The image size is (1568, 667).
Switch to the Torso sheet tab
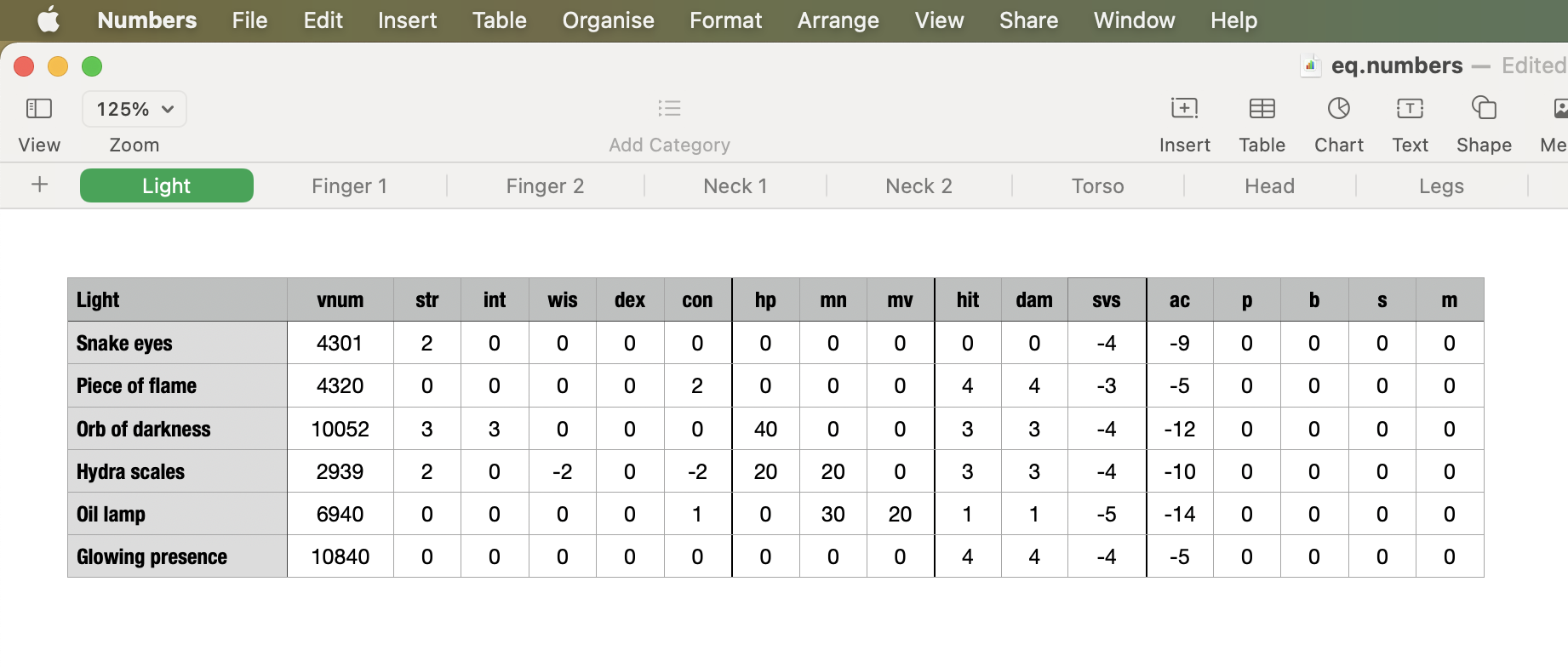click(x=1097, y=186)
